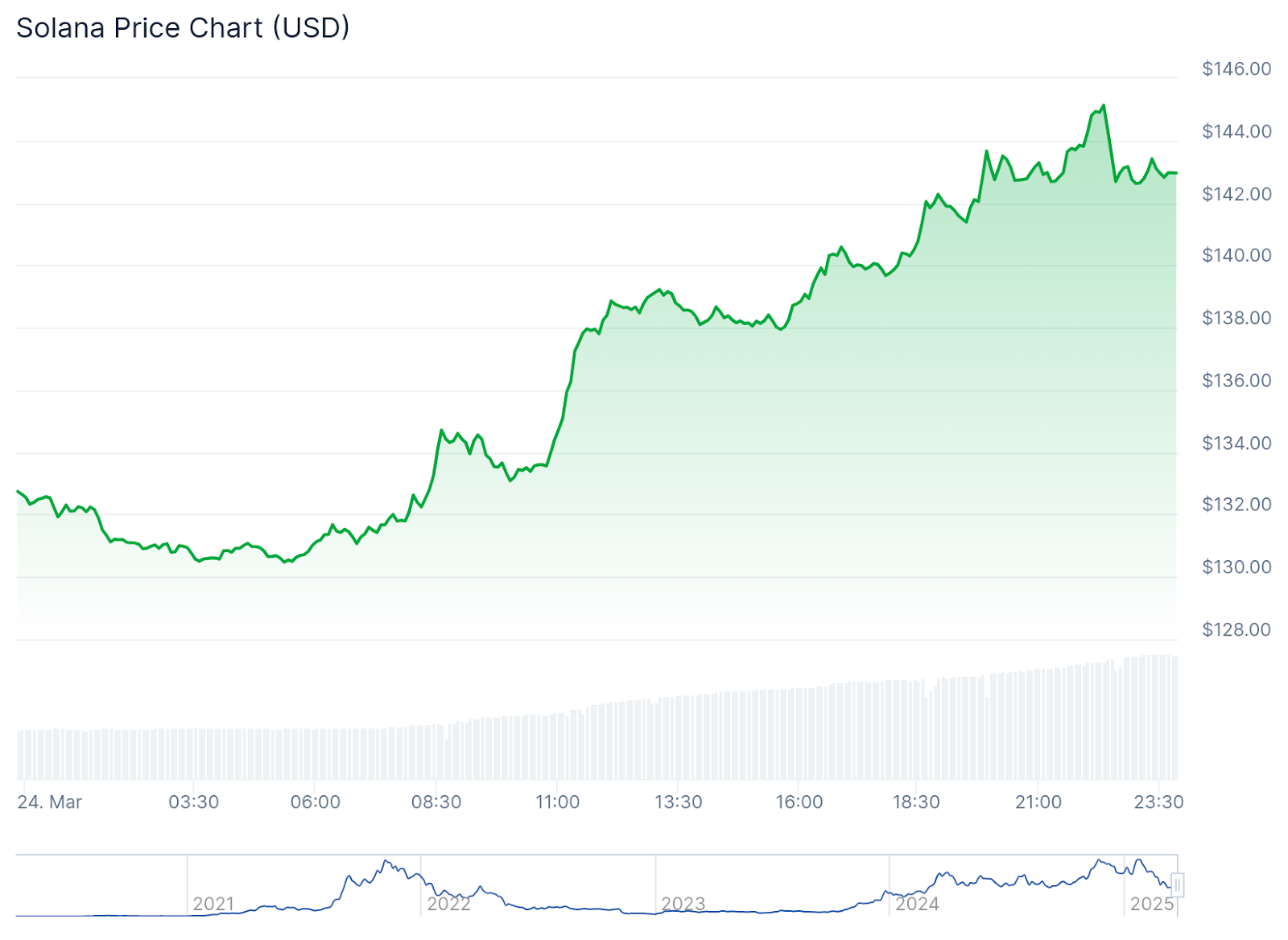Screen dimensions: 1288x940
Task: Click the 2024 label in the navigator
Action: click(x=917, y=904)
